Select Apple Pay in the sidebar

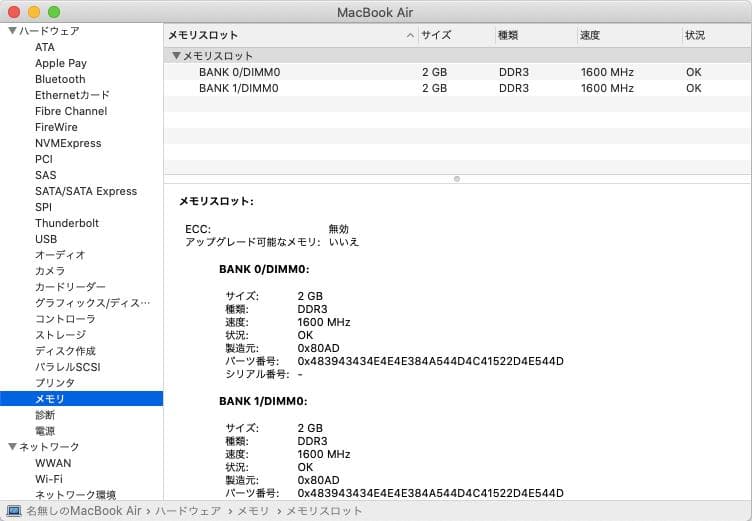coord(61,63)
